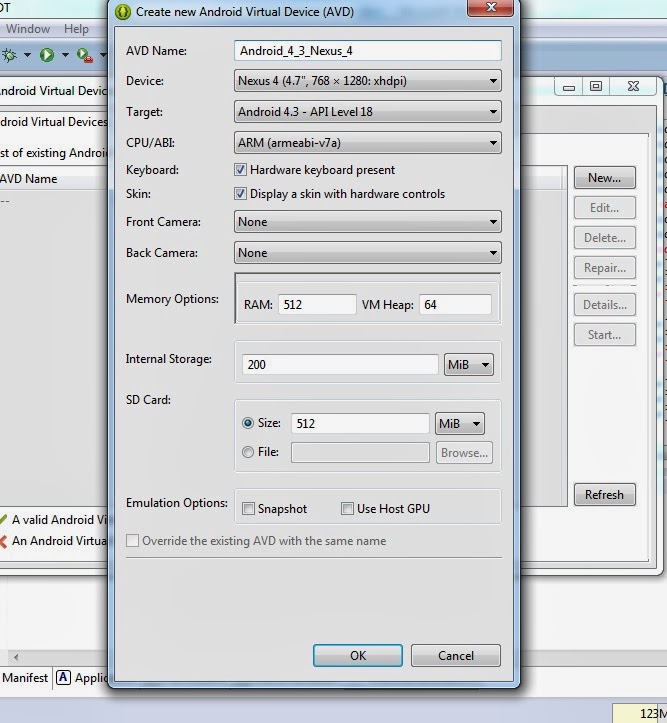Click the Delete... button in AVD Manager

tap(605, 238)
